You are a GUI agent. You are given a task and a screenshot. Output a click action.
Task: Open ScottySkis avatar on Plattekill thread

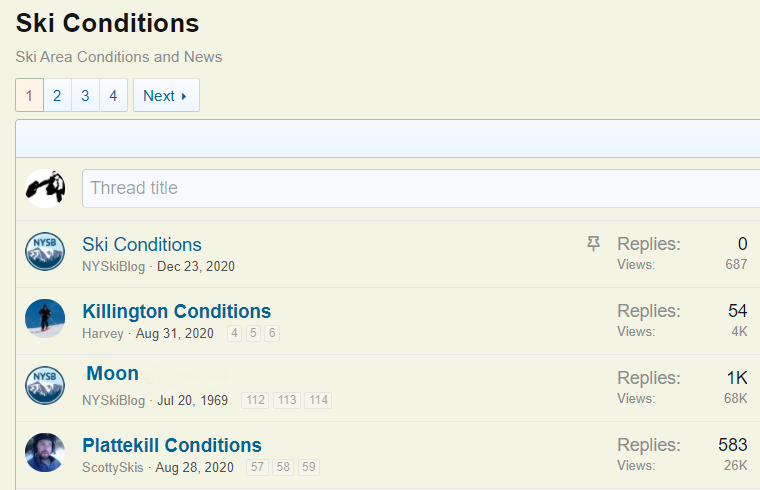[45, 453]
